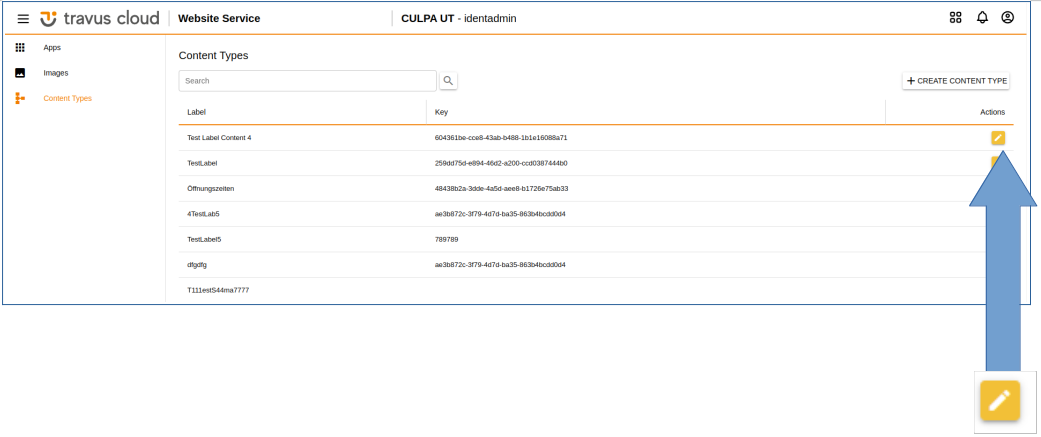Open Content Types in the sidebar
The image size is (1041, 437).
(67, 98)
